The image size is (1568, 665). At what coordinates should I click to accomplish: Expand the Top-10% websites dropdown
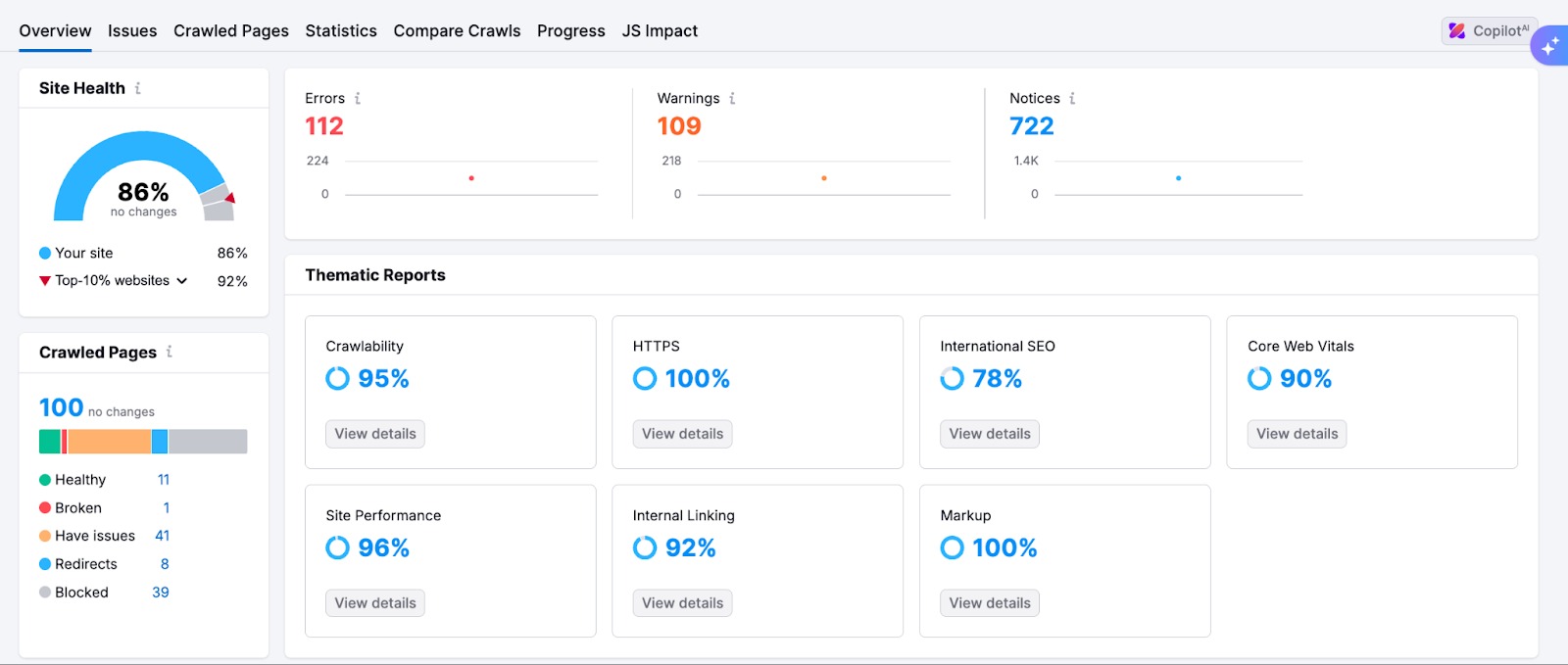click(x=181, y=281)
